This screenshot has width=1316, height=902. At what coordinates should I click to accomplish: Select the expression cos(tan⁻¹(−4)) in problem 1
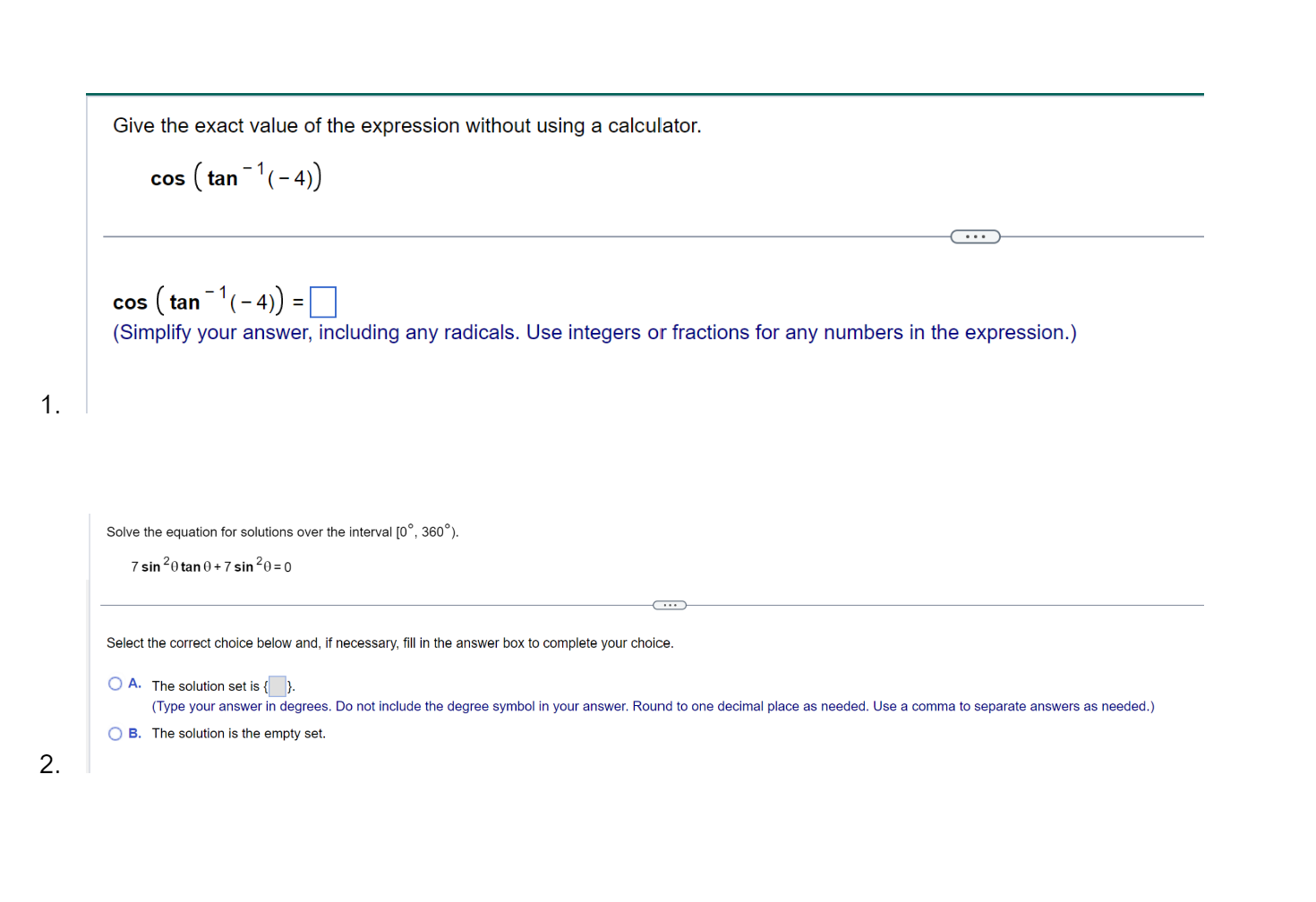tap(235, 176)
